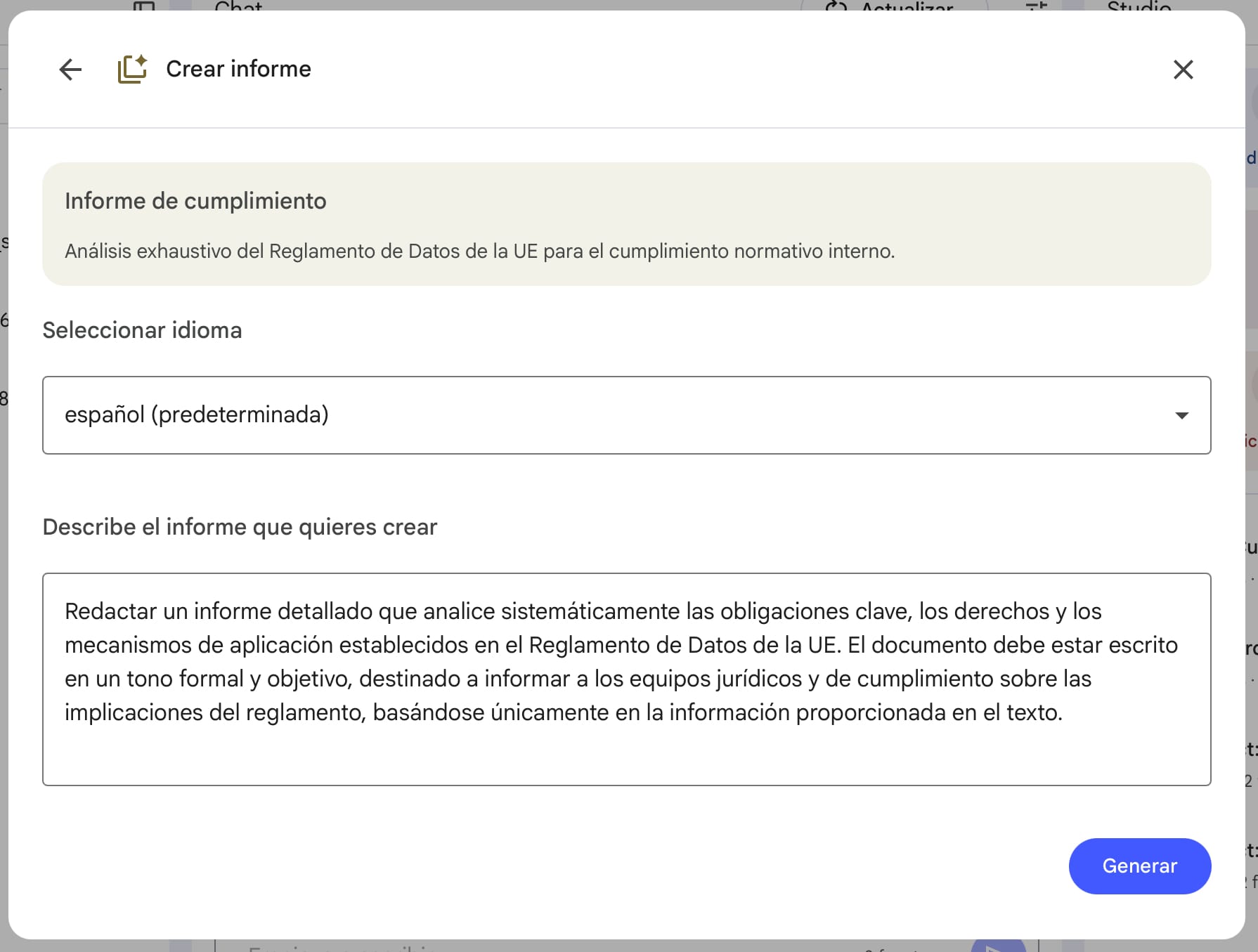Click the Crear informe sparkle document icon
Viewport: 1258px width, 952px height.
(132, 69)
